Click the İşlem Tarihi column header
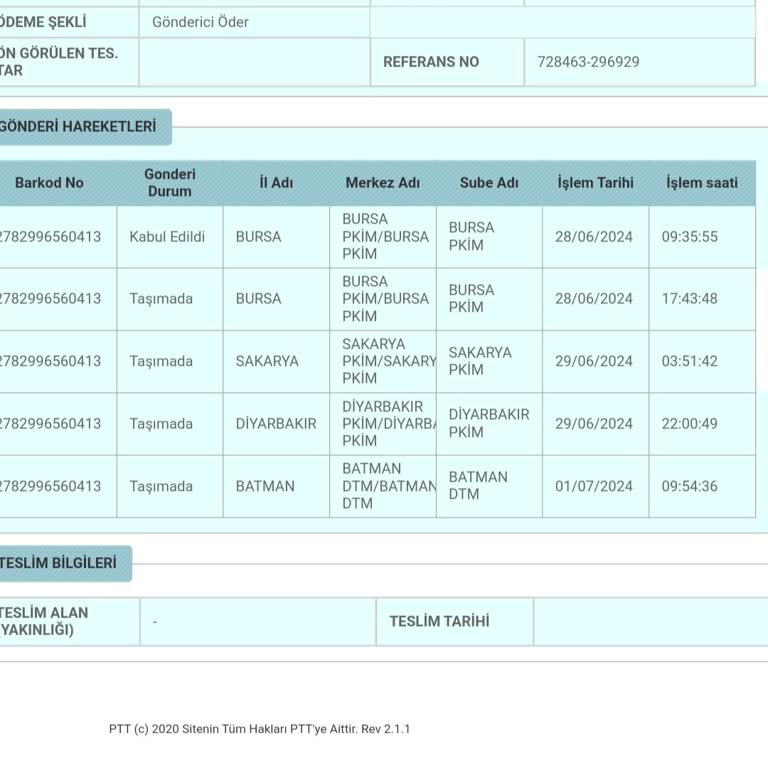This screenshot has width=768, height=768. pyautogui.click(x=595, y=183)
